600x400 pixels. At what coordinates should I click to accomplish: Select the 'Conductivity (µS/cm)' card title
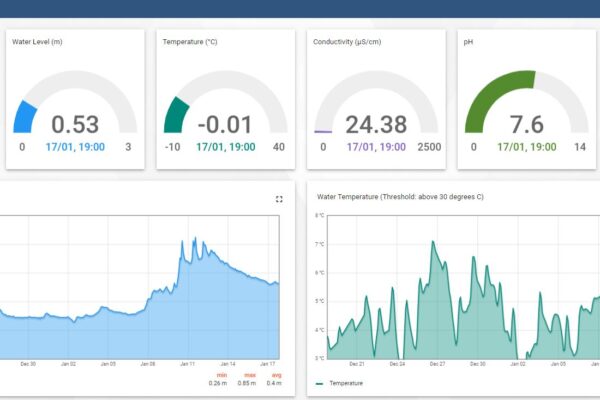coord(347,42)
